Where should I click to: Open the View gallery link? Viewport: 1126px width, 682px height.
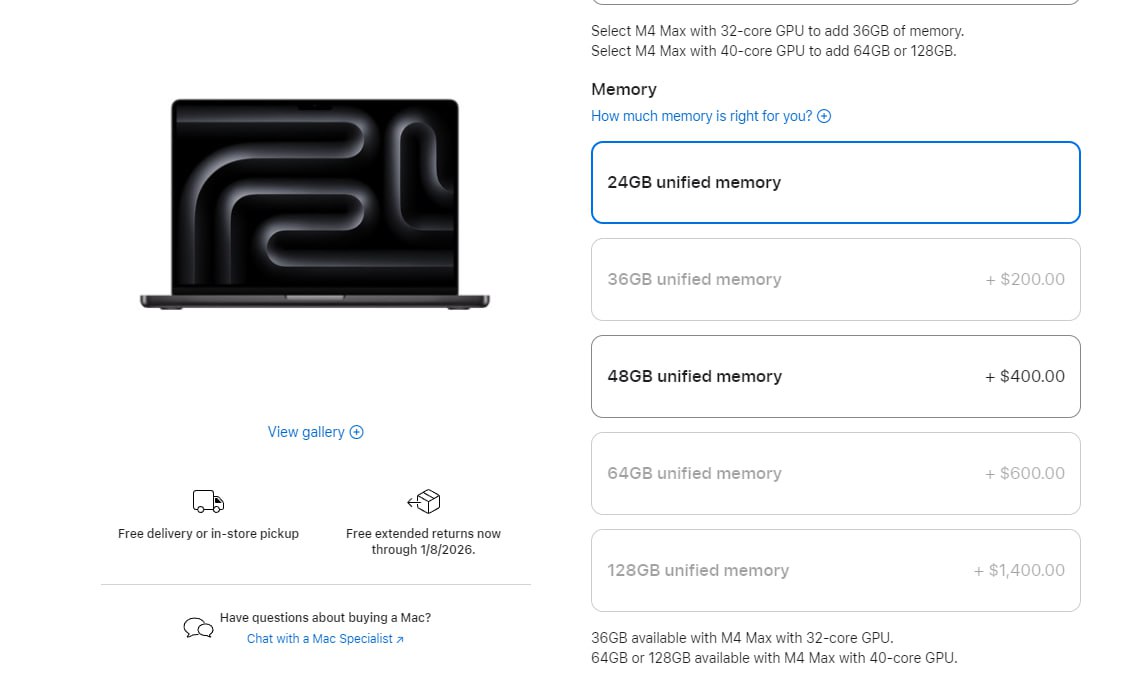306,432
